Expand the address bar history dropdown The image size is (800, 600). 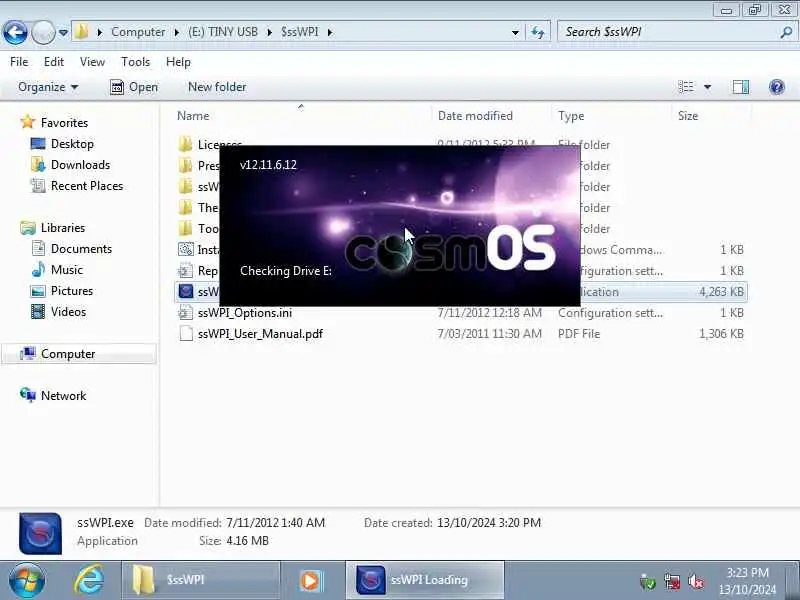[515, 32]
